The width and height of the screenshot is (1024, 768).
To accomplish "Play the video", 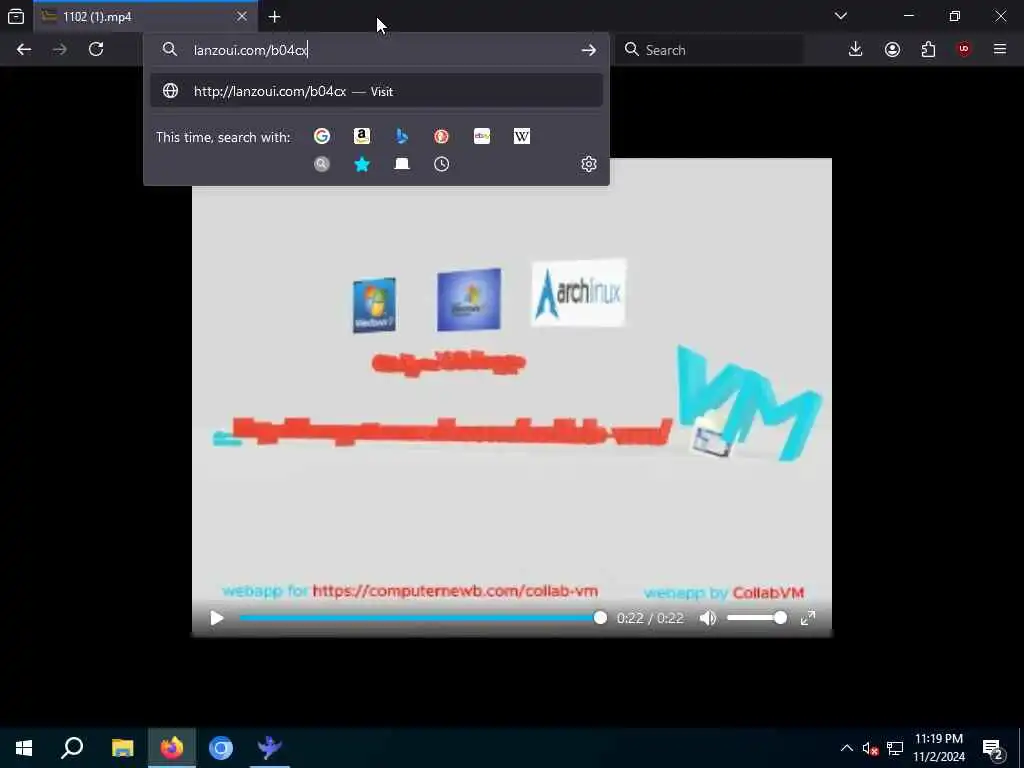I will pyautogui.click(x=217, y=618).
